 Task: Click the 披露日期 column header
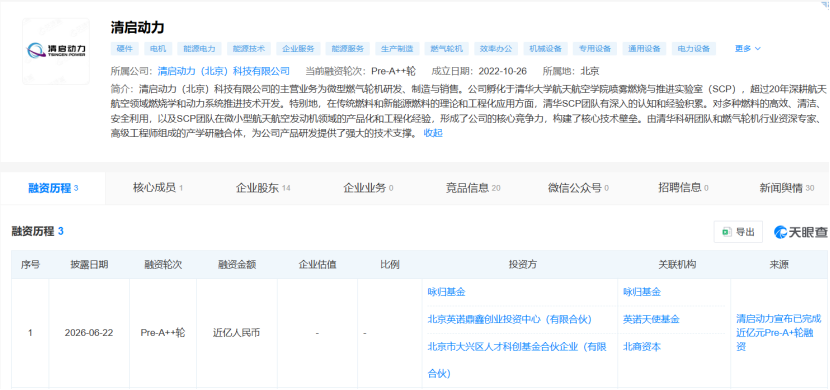[89, 265]
